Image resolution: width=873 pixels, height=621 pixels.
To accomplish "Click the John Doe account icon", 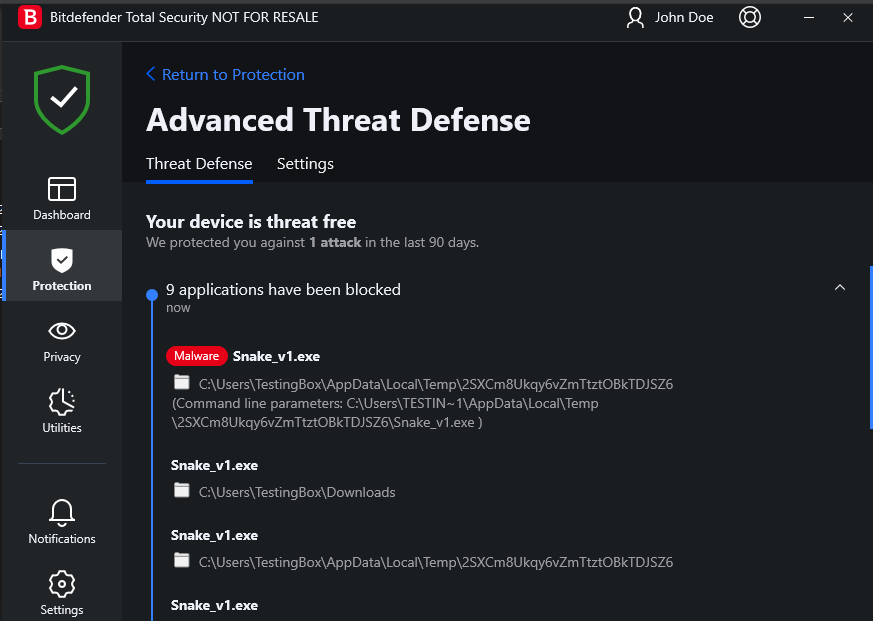I will click(636, 17).
